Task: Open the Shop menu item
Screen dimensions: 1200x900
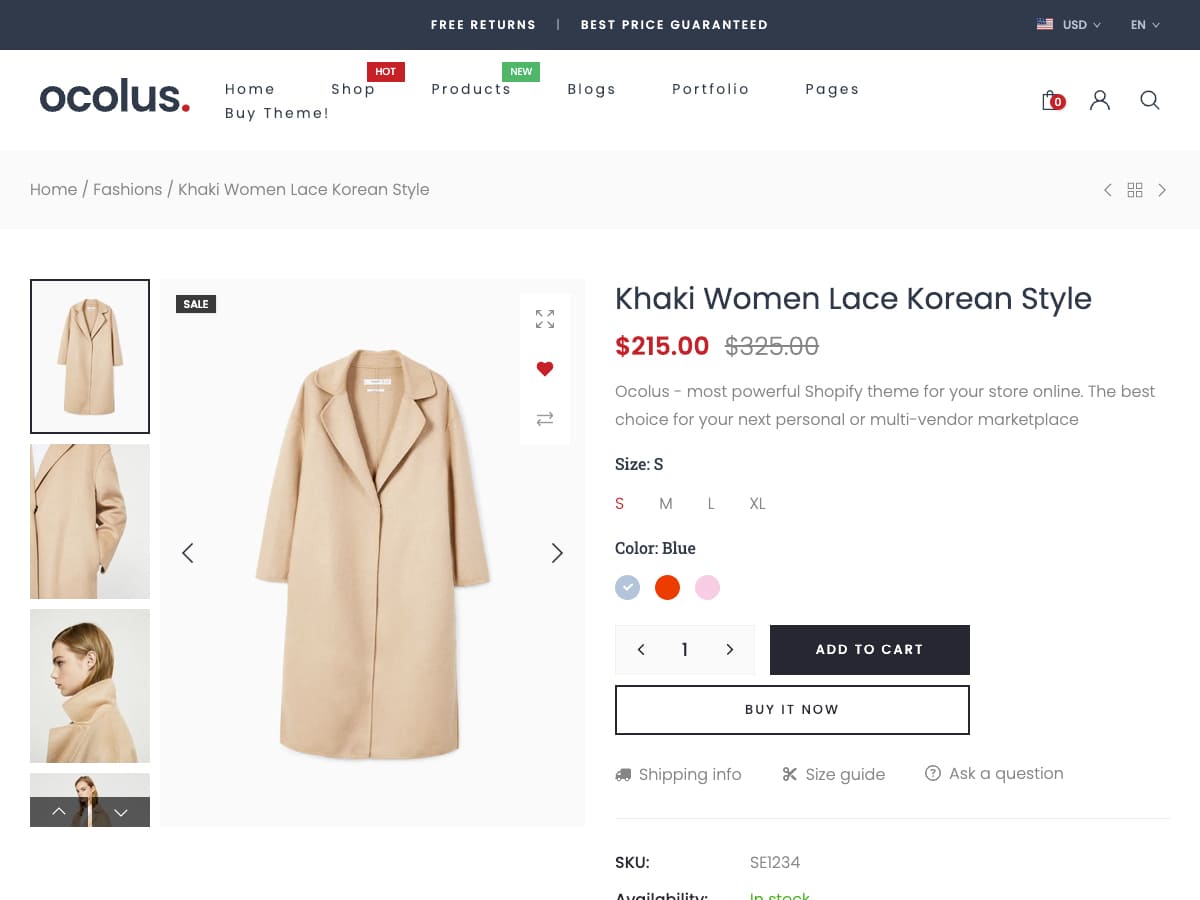Action: [x=353, y=89]
